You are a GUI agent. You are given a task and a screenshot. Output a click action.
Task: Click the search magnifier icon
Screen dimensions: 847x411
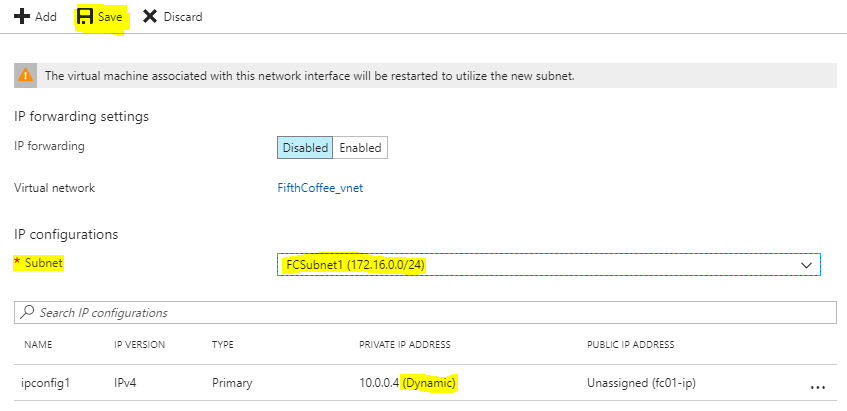(x=27, y=312)
